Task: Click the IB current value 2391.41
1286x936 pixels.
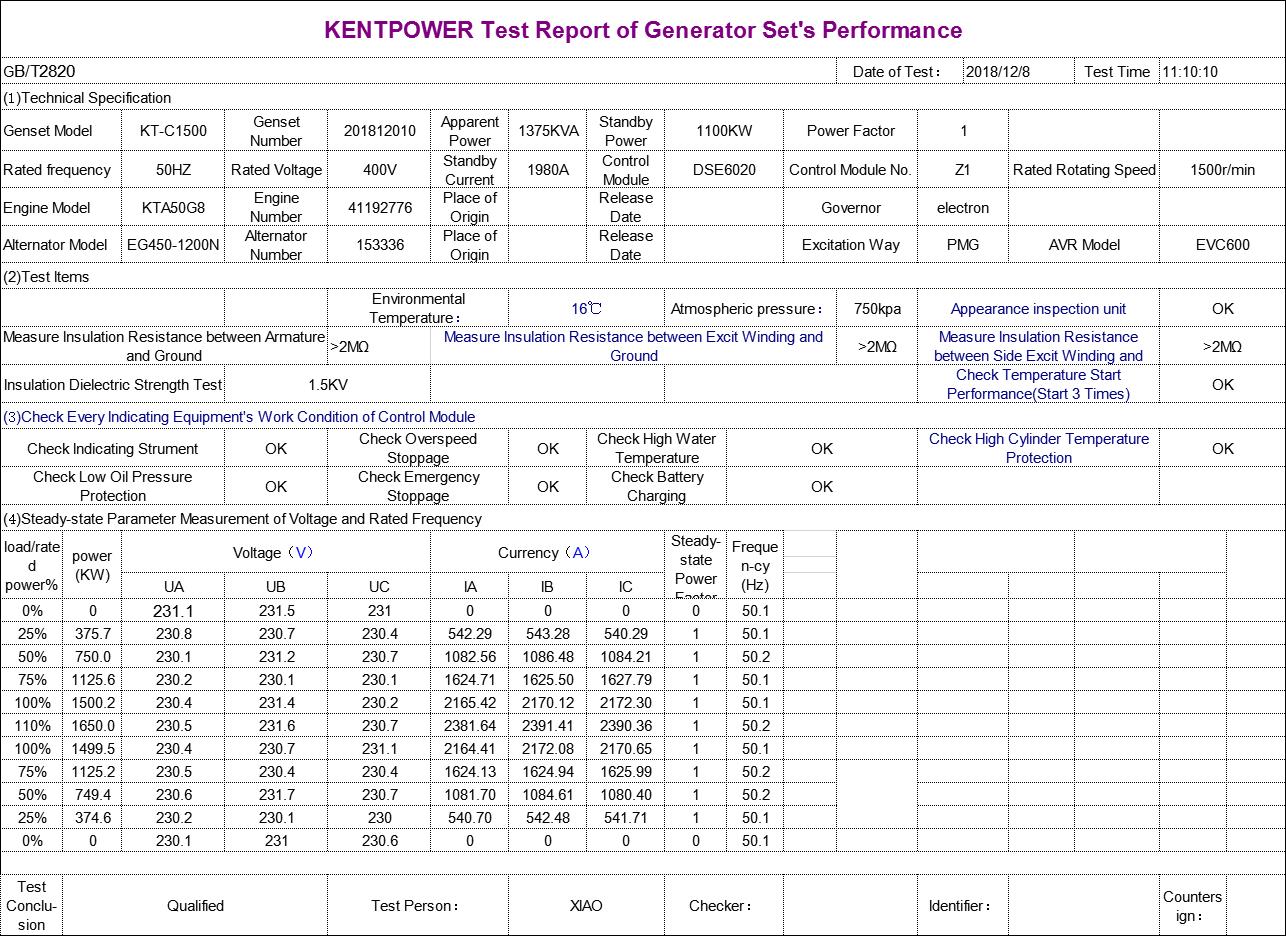Action: pyautogui.click(x=548, y=726)
